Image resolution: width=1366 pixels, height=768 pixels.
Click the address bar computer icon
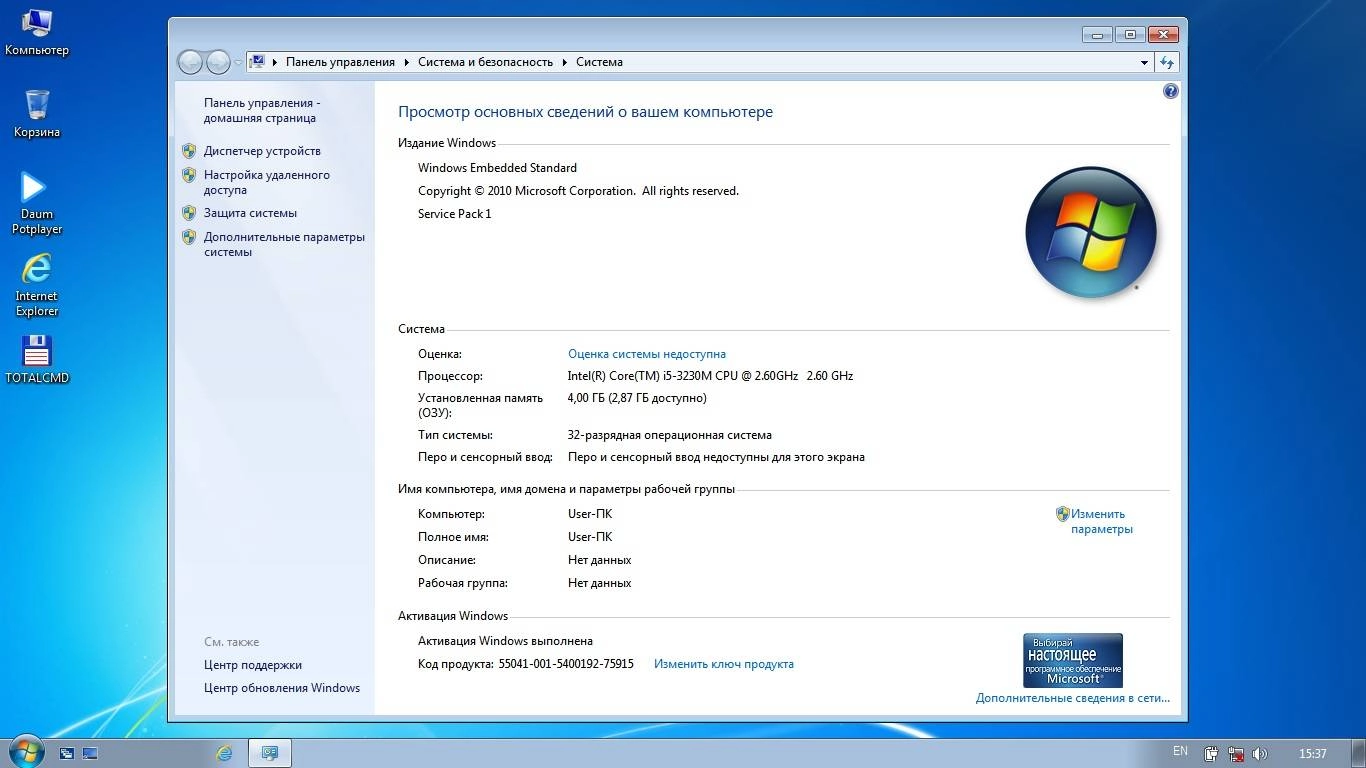click(258, 62)
